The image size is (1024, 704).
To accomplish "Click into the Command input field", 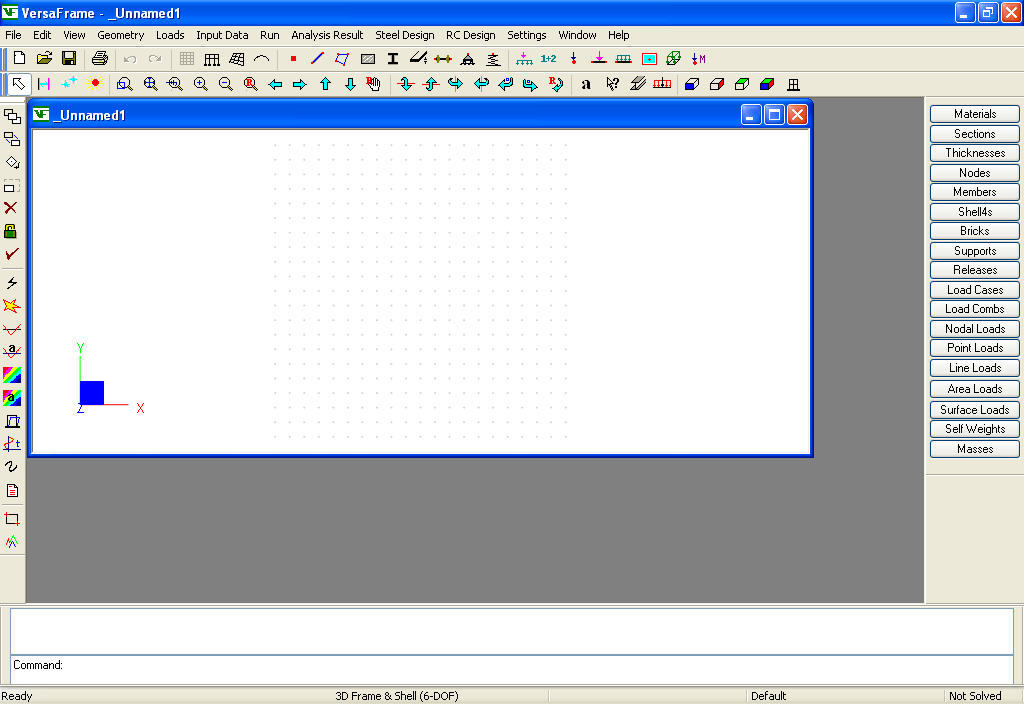I will pyautogui.click(x=512, y=669).
